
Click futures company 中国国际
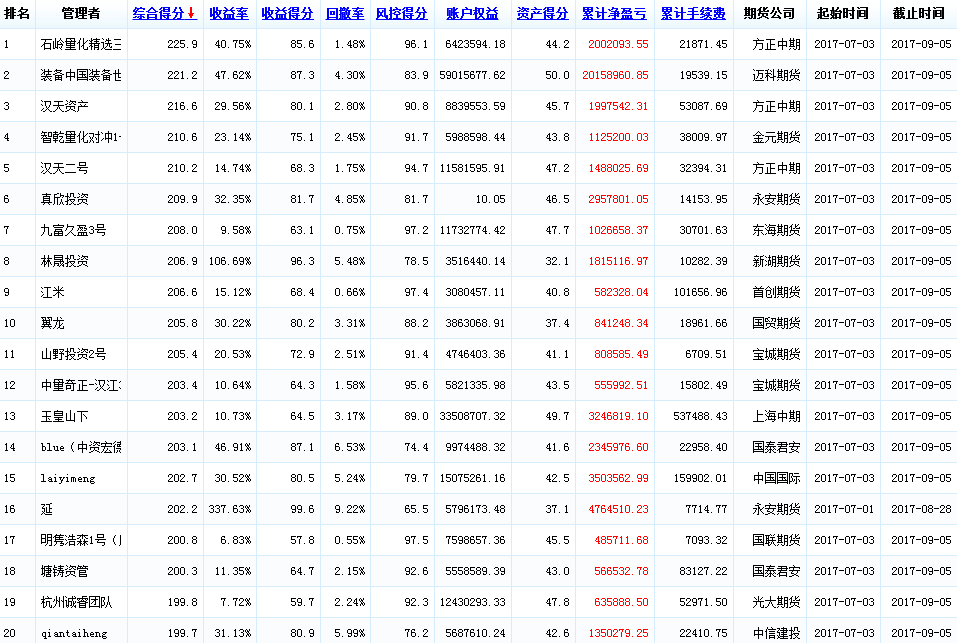776,478
